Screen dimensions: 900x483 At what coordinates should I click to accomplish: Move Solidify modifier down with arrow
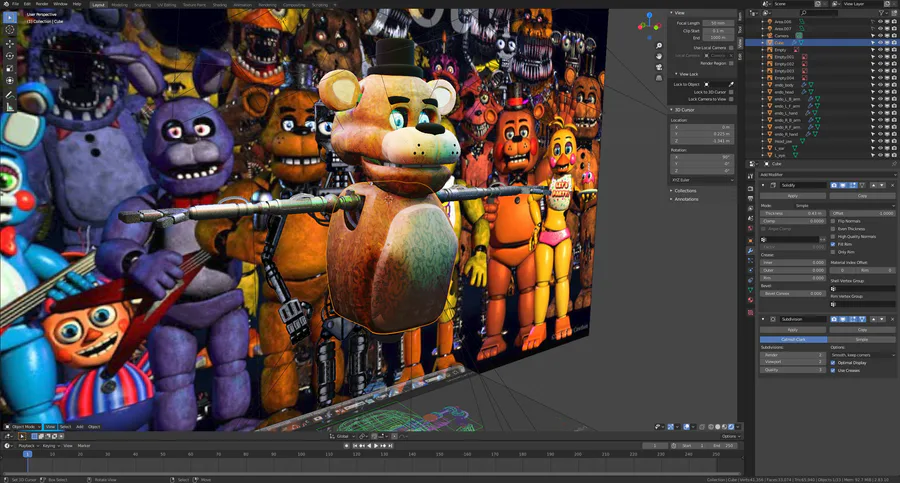tap(882, 185)
